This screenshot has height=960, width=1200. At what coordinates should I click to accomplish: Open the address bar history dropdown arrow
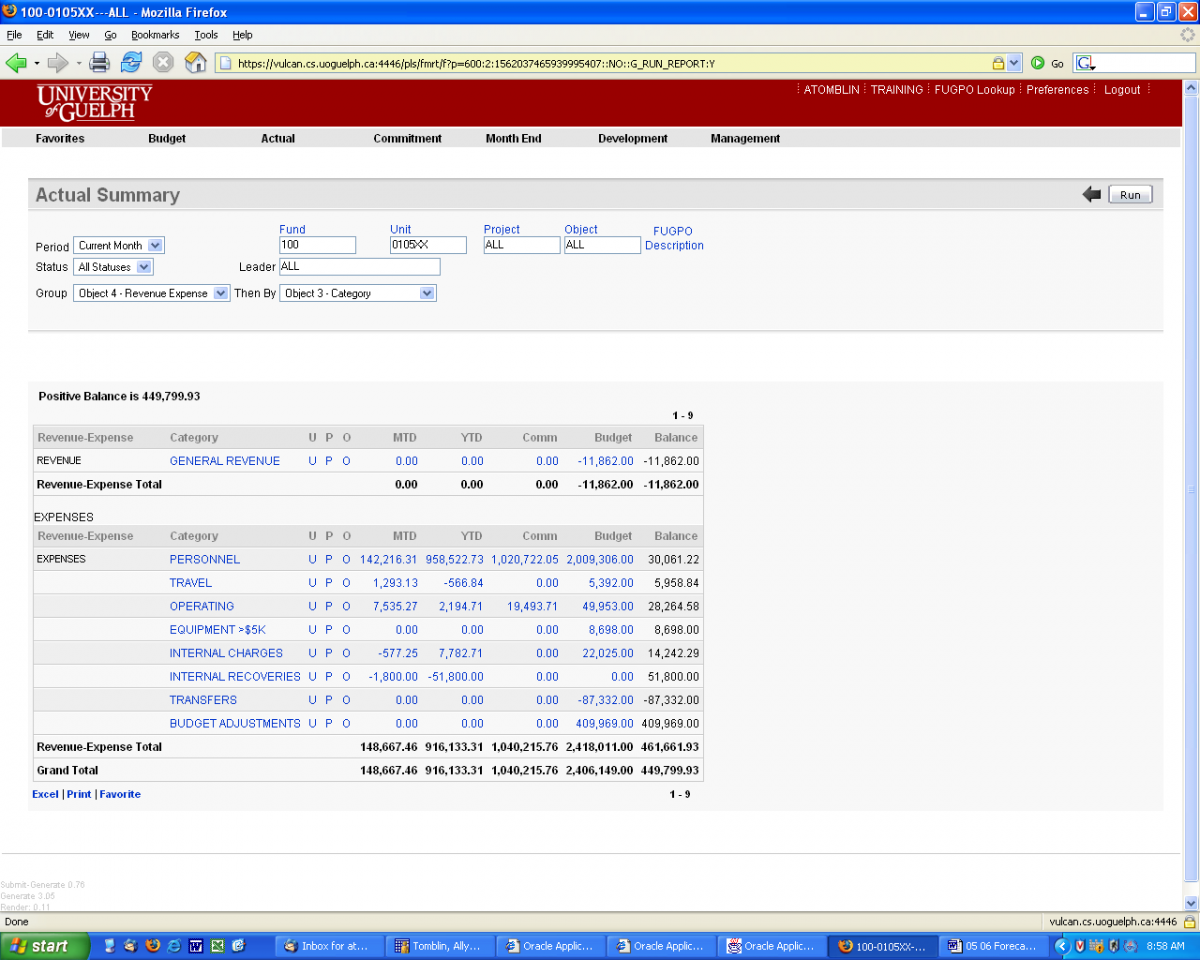tap(1015, 63)
